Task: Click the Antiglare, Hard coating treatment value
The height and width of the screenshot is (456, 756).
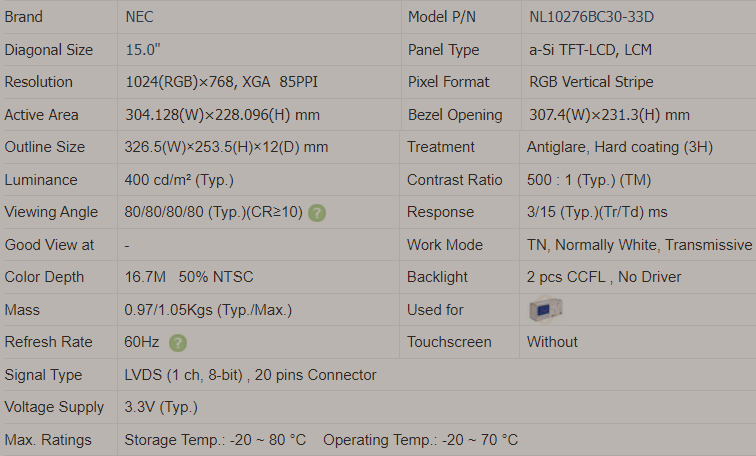Action: pos(620,147)
